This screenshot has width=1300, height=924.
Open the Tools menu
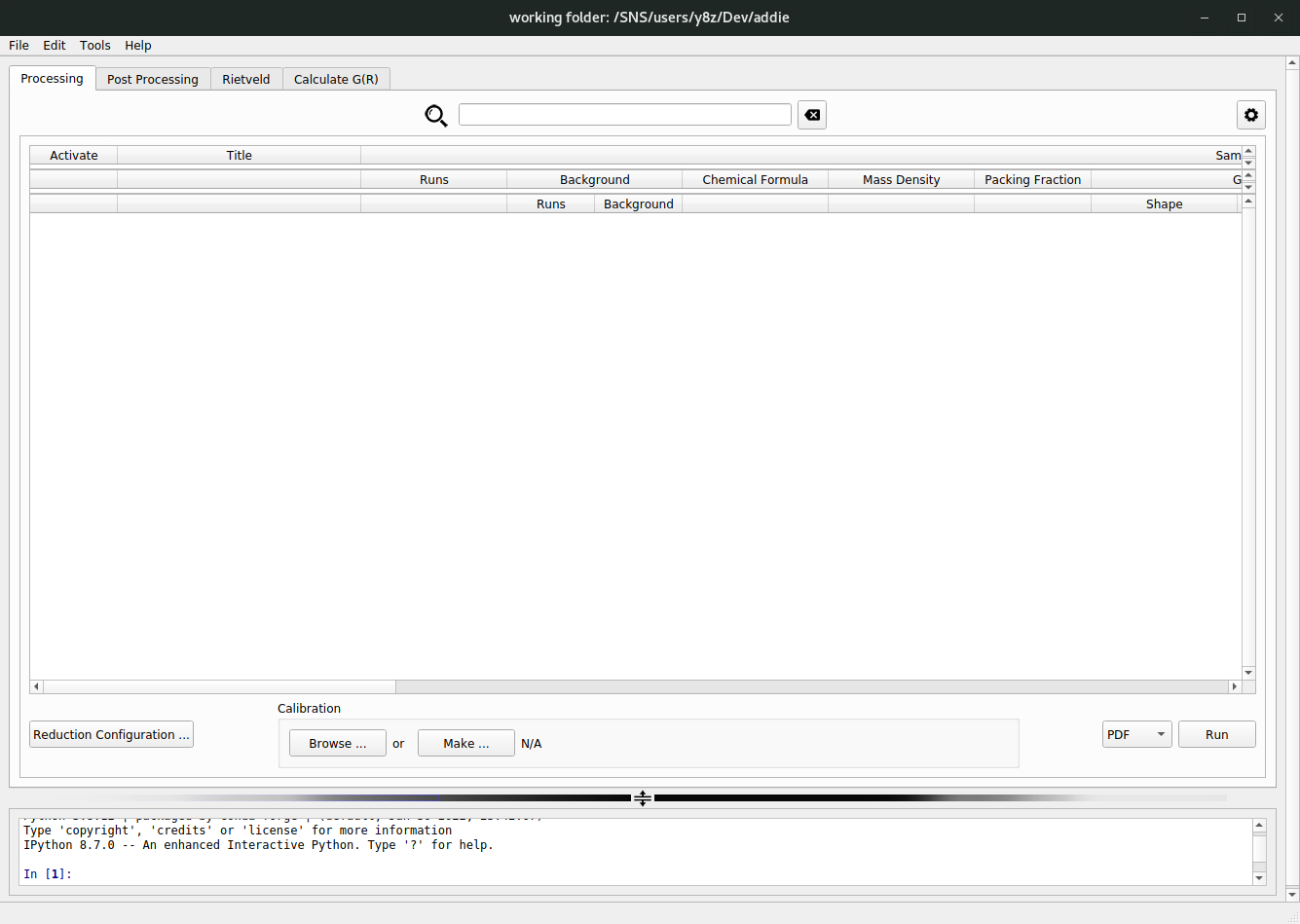click(x=94, y=45)
